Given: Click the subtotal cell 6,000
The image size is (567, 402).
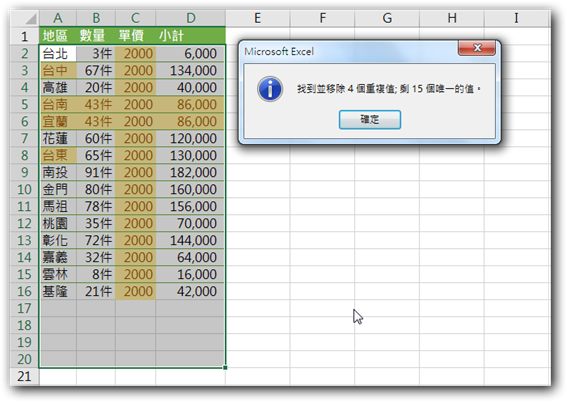Looking at the screenshot, I should coord(191,54).
